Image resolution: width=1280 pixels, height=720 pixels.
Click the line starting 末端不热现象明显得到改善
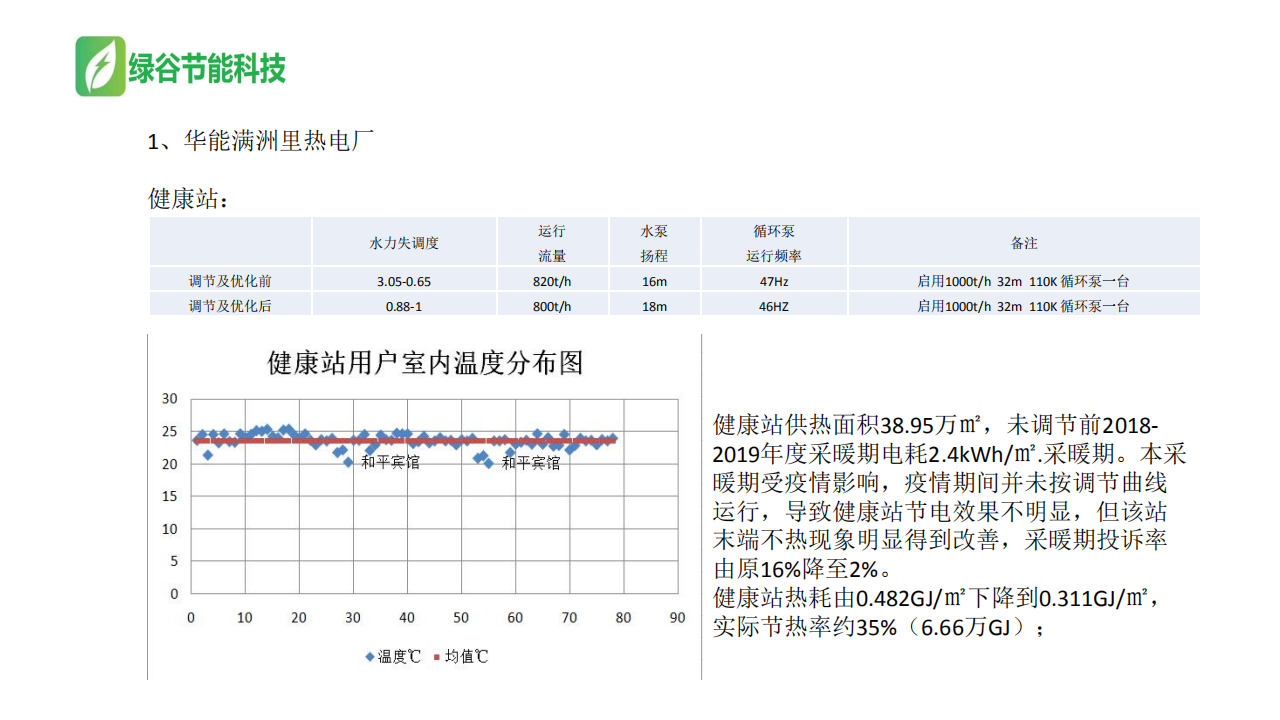pyautogui.click(x=940, y=541)
